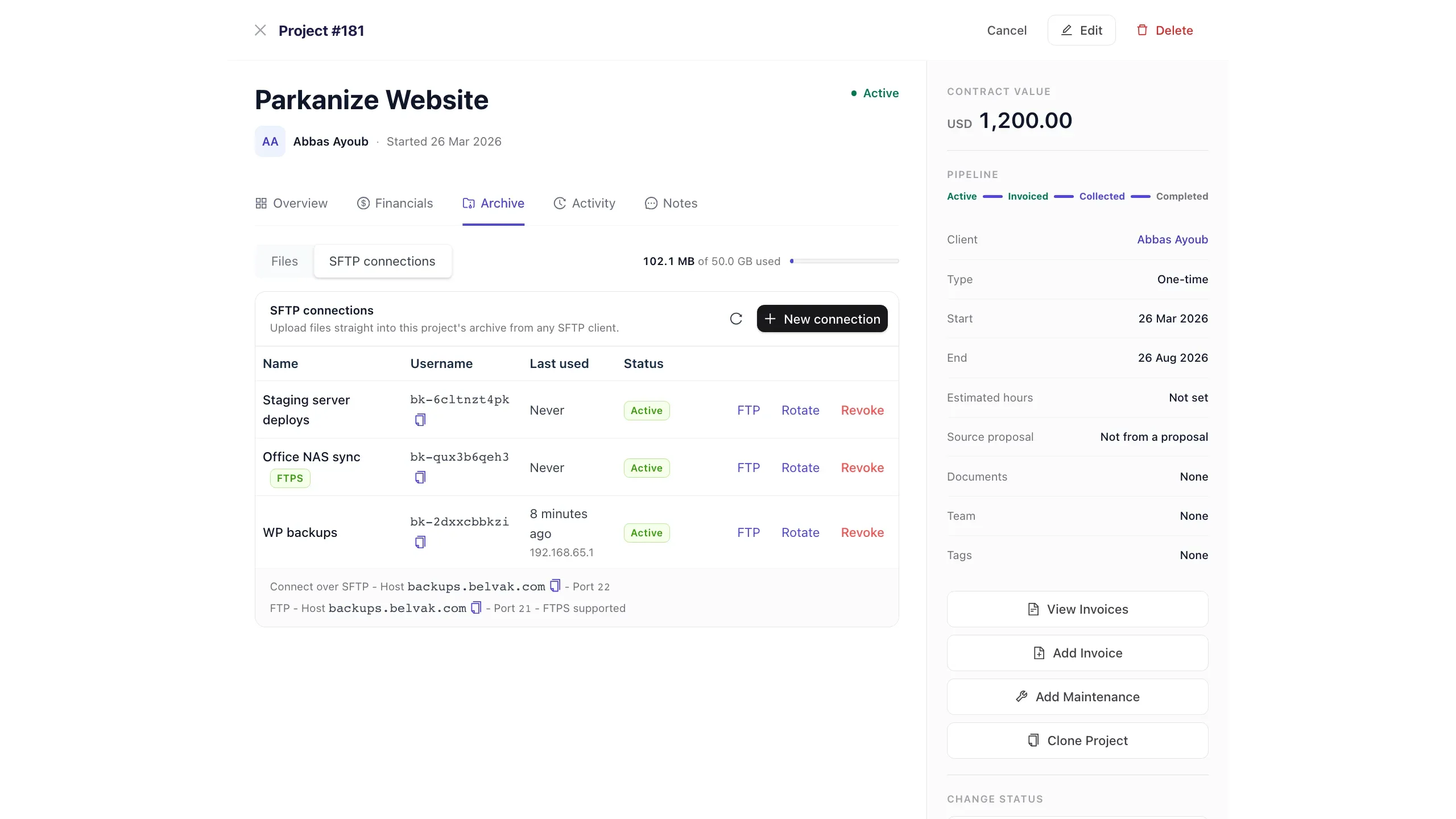Revoke the WP backups connection
The width and height of the screenshot is (1456, 819).
click(x=862, y=532)
